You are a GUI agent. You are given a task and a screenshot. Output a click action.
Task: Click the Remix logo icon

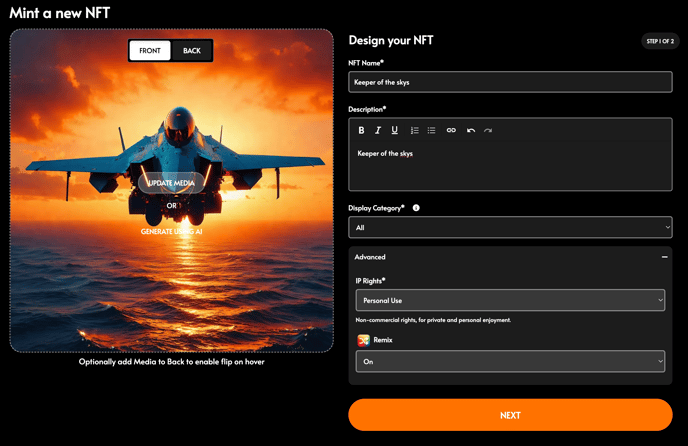(364, 340)
